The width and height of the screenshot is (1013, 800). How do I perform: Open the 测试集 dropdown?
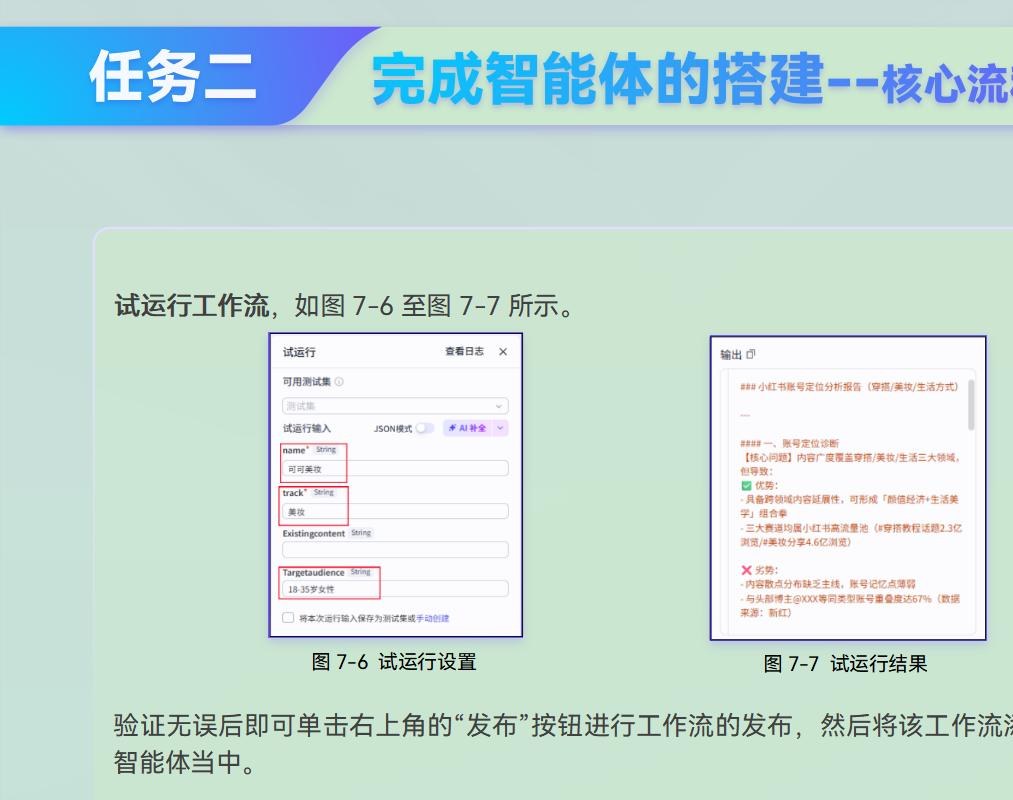[395, 406]
